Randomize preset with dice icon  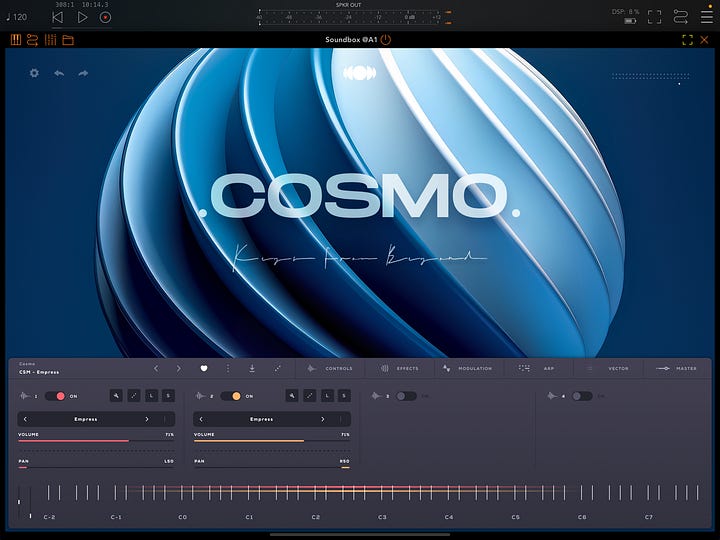[277, 368]
